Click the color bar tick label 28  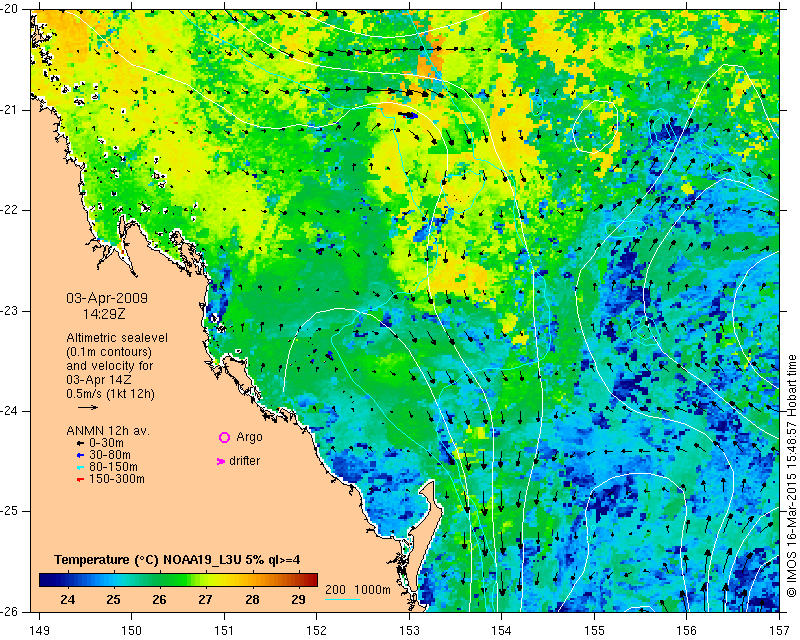pos(252,599)
